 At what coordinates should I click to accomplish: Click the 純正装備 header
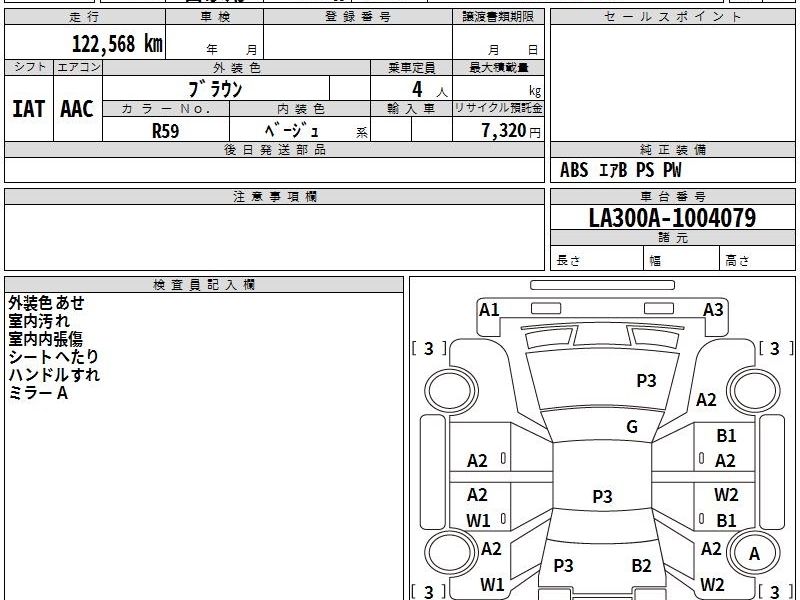pos(672,150)
